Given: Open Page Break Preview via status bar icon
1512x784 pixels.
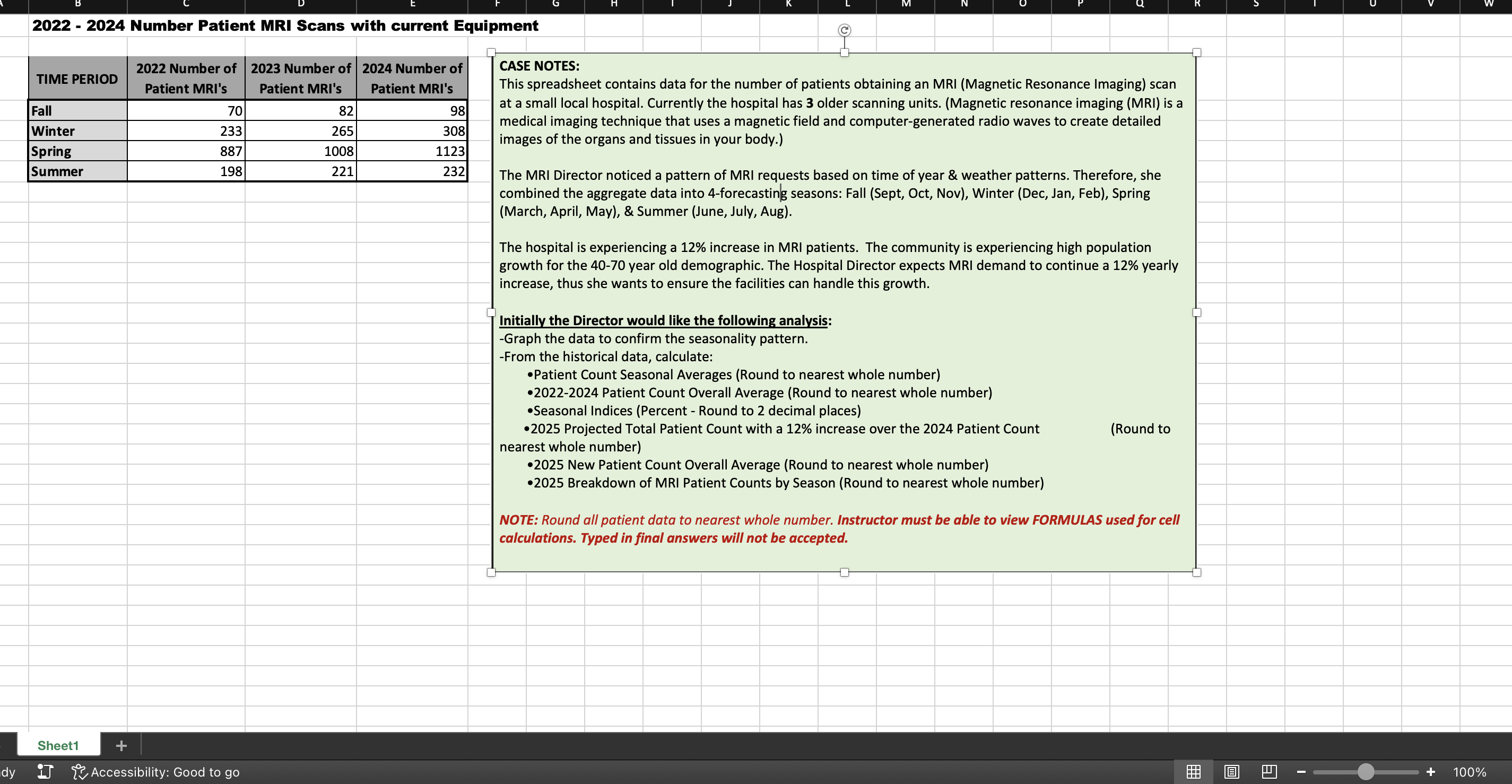Looking at the screenshot, I should [1270, 772].
